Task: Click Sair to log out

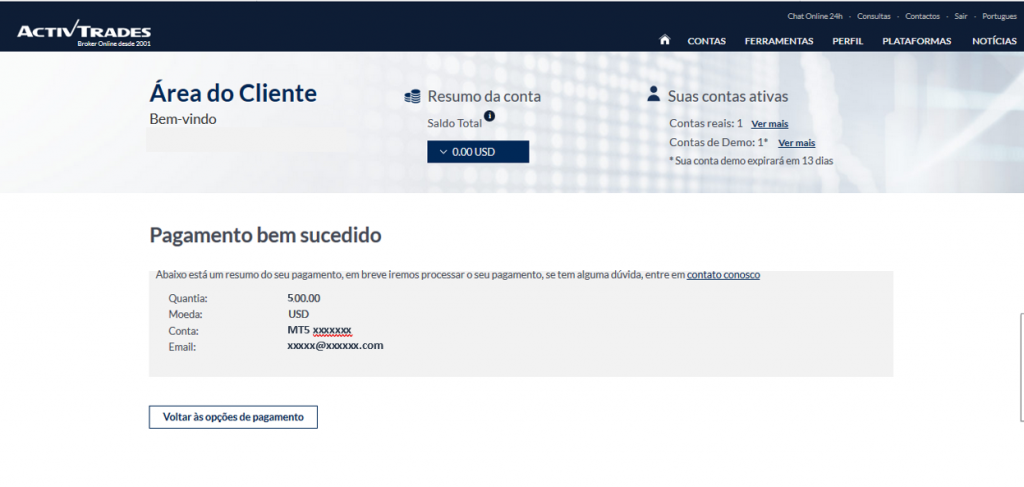Action: [961, 16]
